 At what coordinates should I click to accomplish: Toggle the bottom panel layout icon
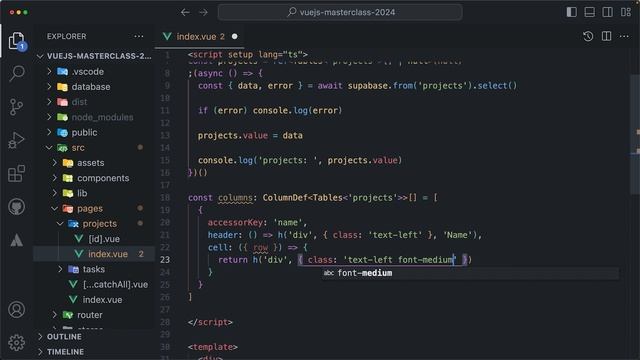pos(589,12)
